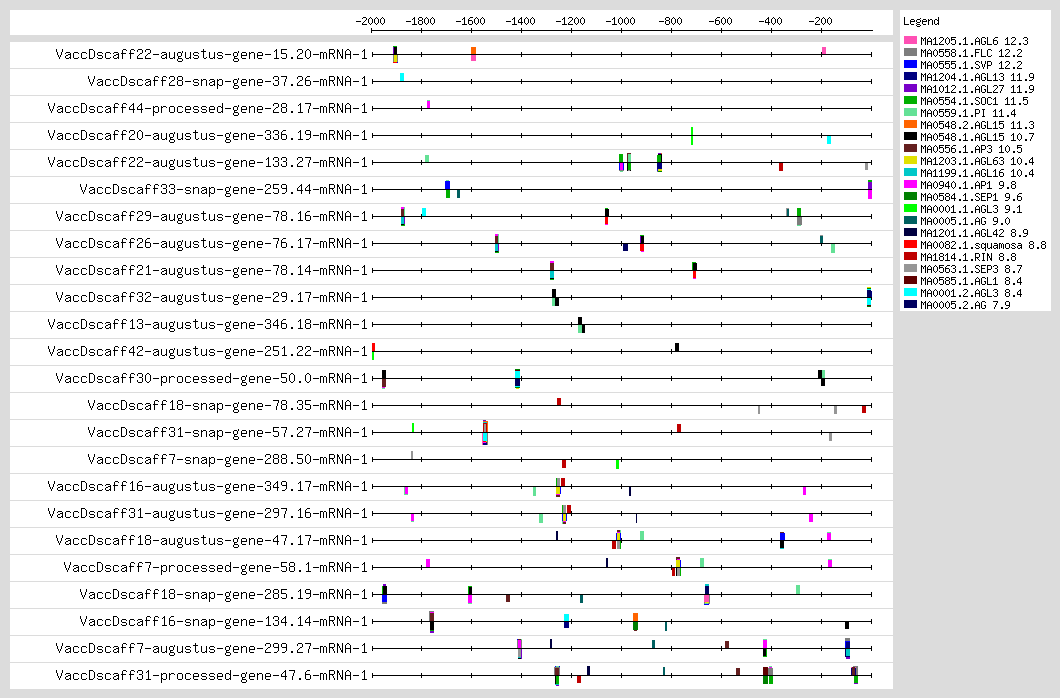
Task: Select the blue MA0555.1.SVP legend swatch
Action: click(910, 64)
